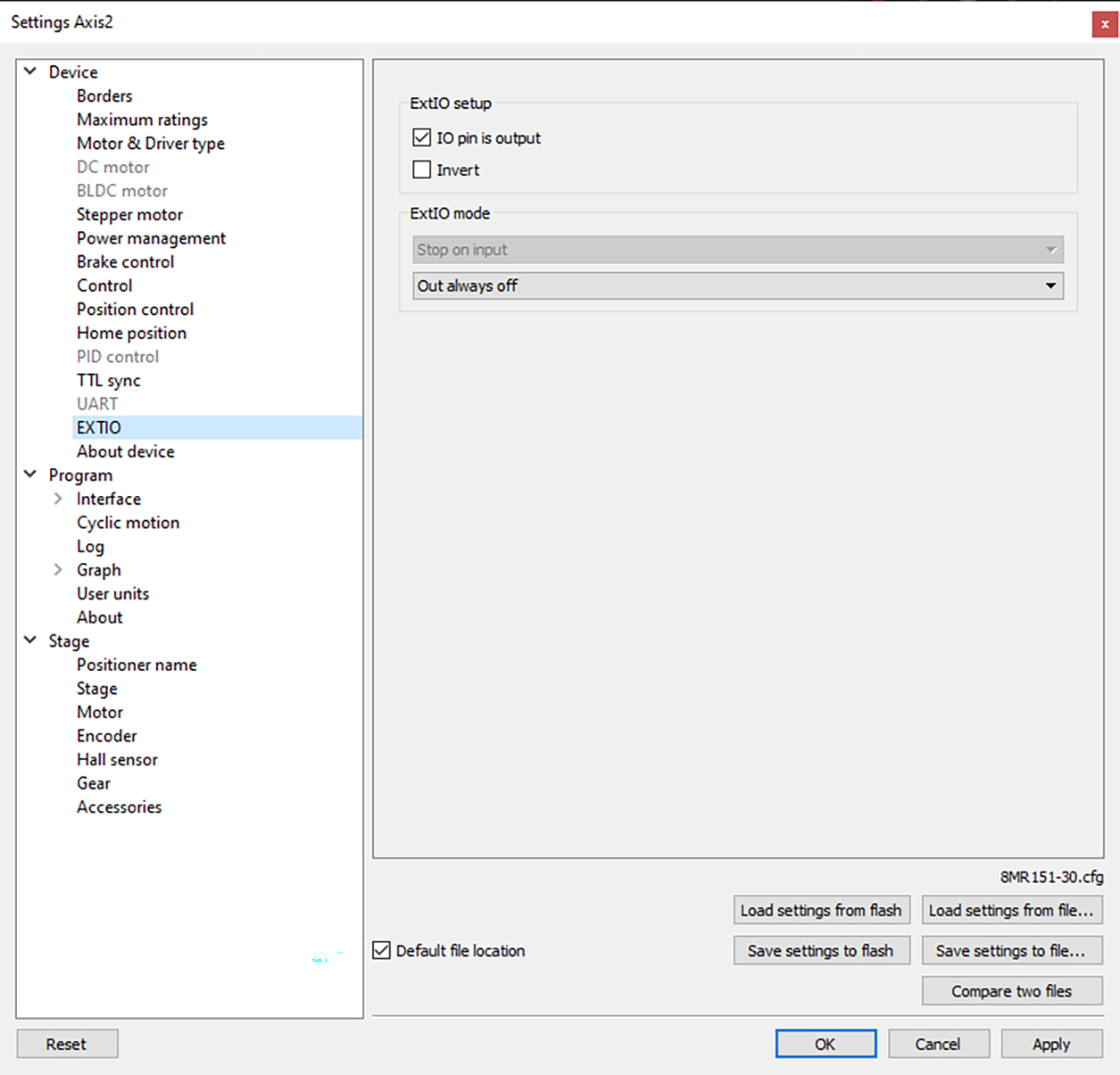Enable the Invert checkbox
Image resolution: width=1120 pixels, height=1075 pixels.
[422, 170]
